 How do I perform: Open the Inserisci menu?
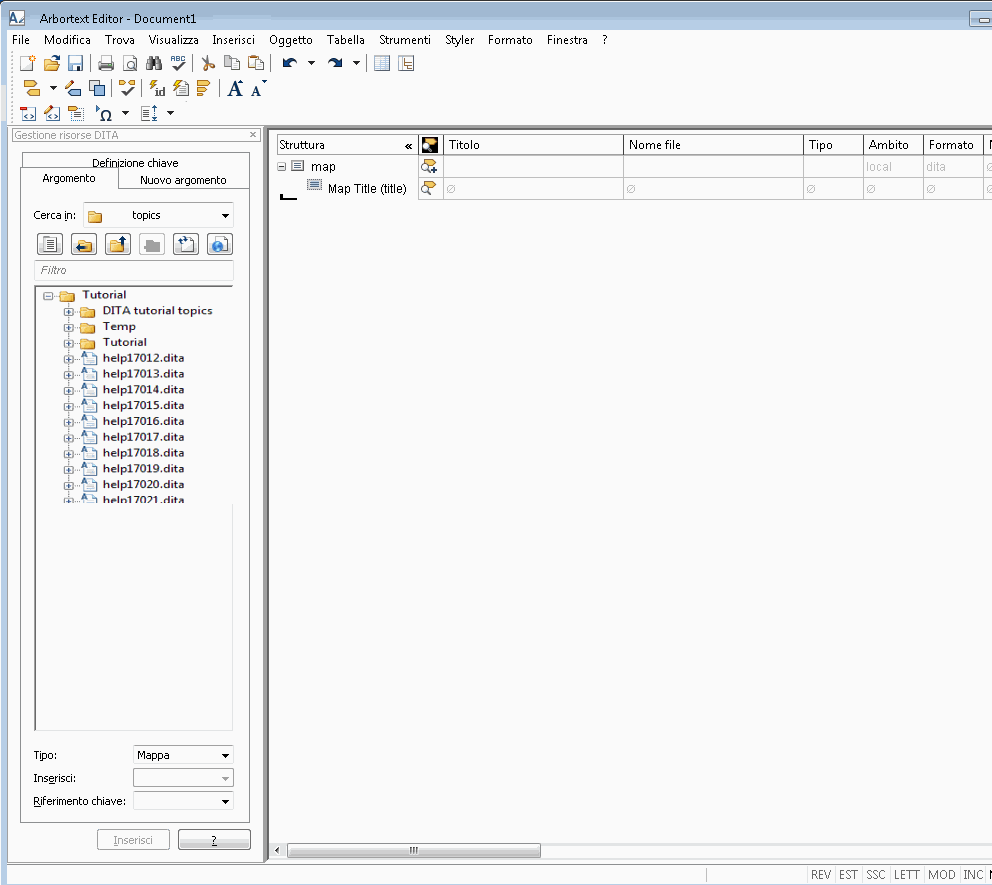click(233, 40)
